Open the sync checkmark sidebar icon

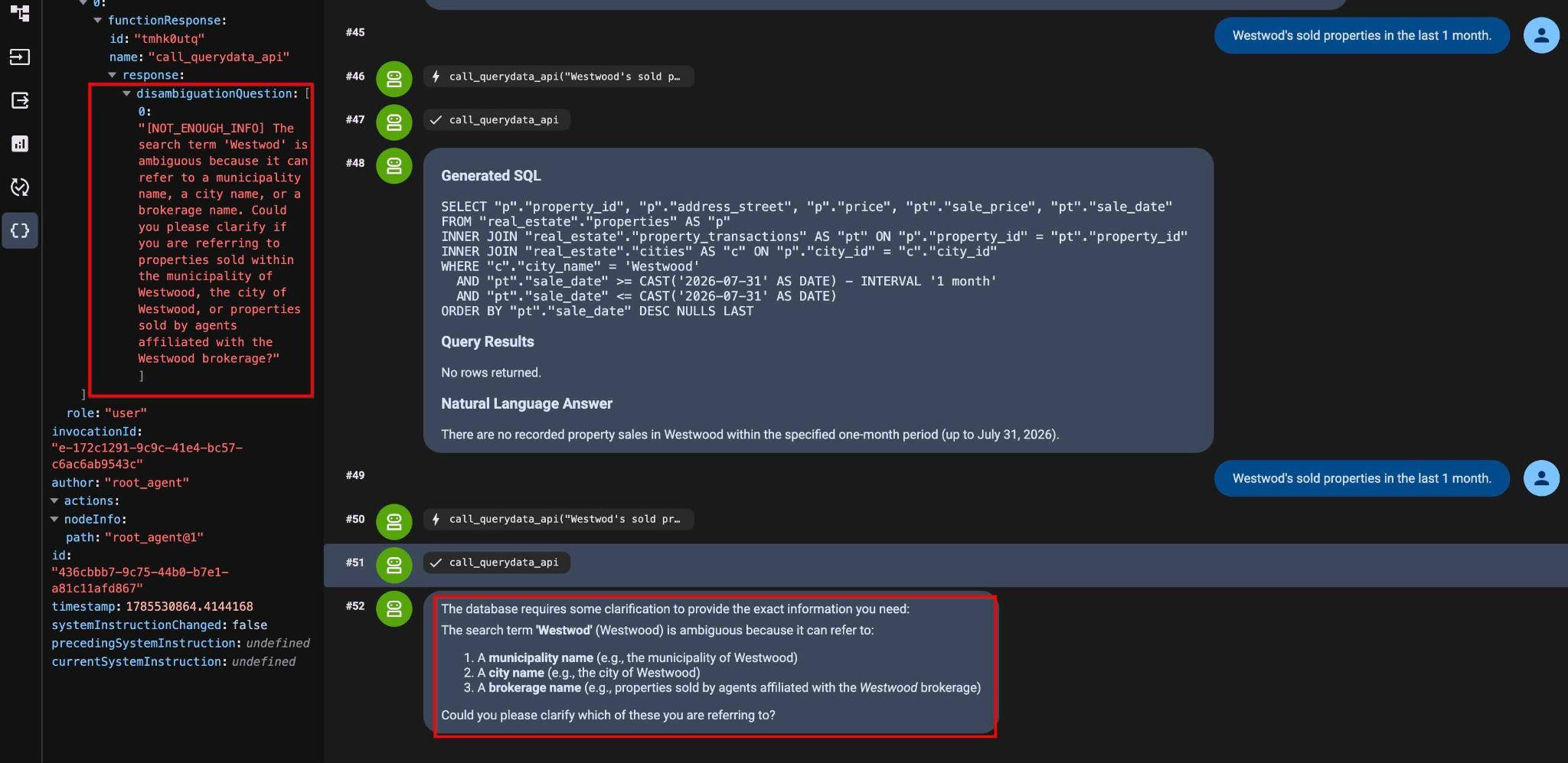coord(20,187)
